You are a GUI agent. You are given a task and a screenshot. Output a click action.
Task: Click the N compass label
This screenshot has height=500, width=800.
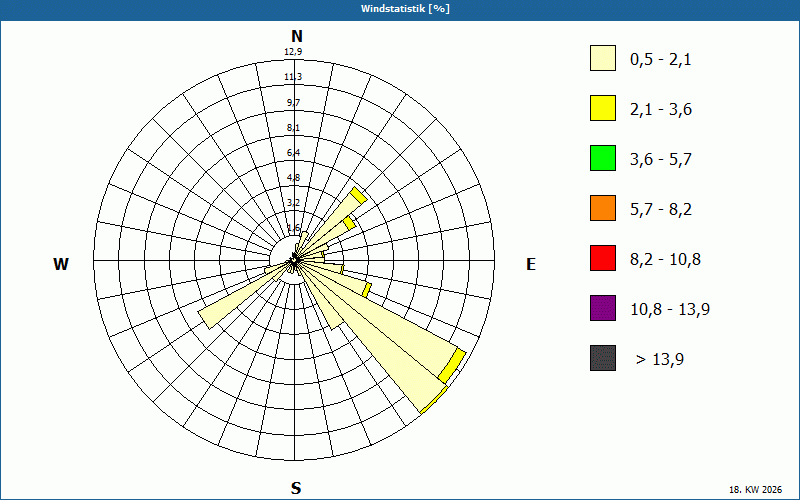tap(296, 36)
